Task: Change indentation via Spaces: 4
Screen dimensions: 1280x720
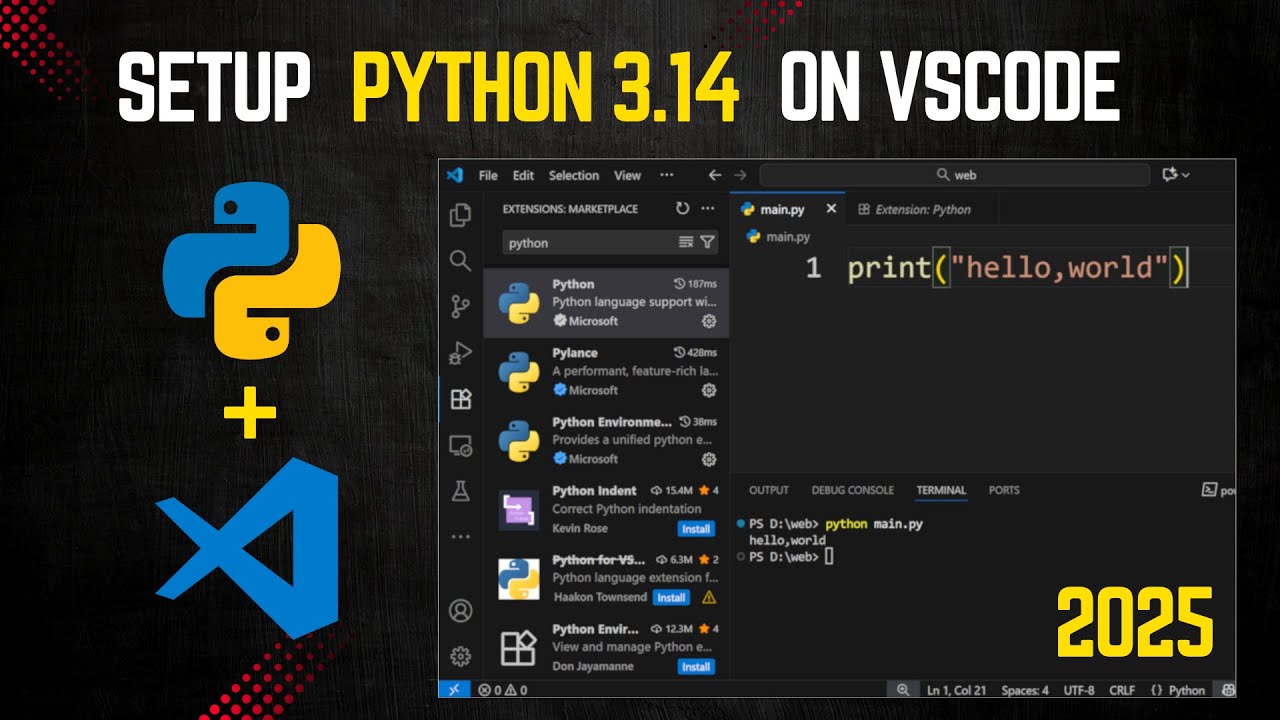Action: click(1025, 690)
